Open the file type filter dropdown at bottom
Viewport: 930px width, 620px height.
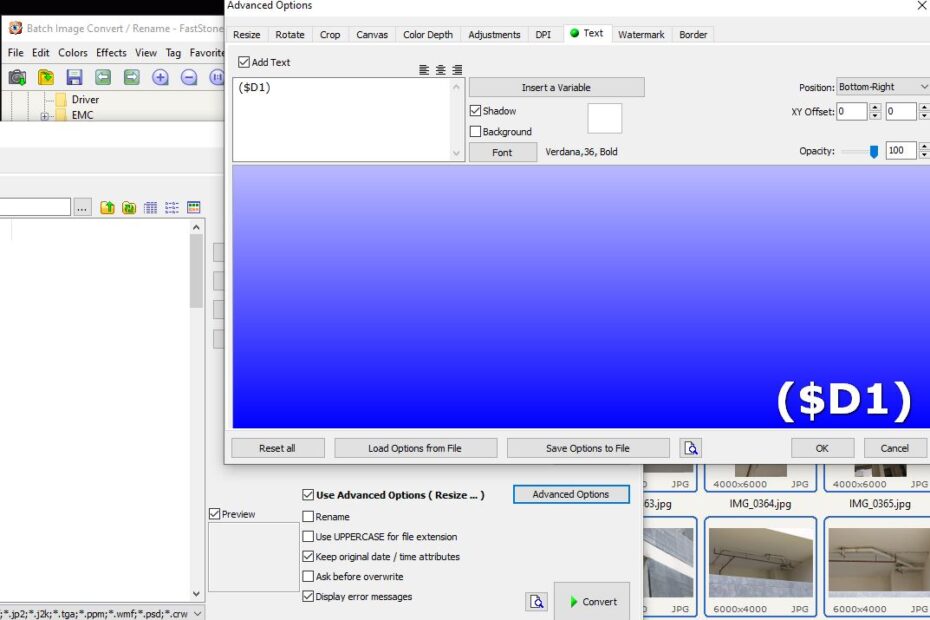[x=197, y=613]
